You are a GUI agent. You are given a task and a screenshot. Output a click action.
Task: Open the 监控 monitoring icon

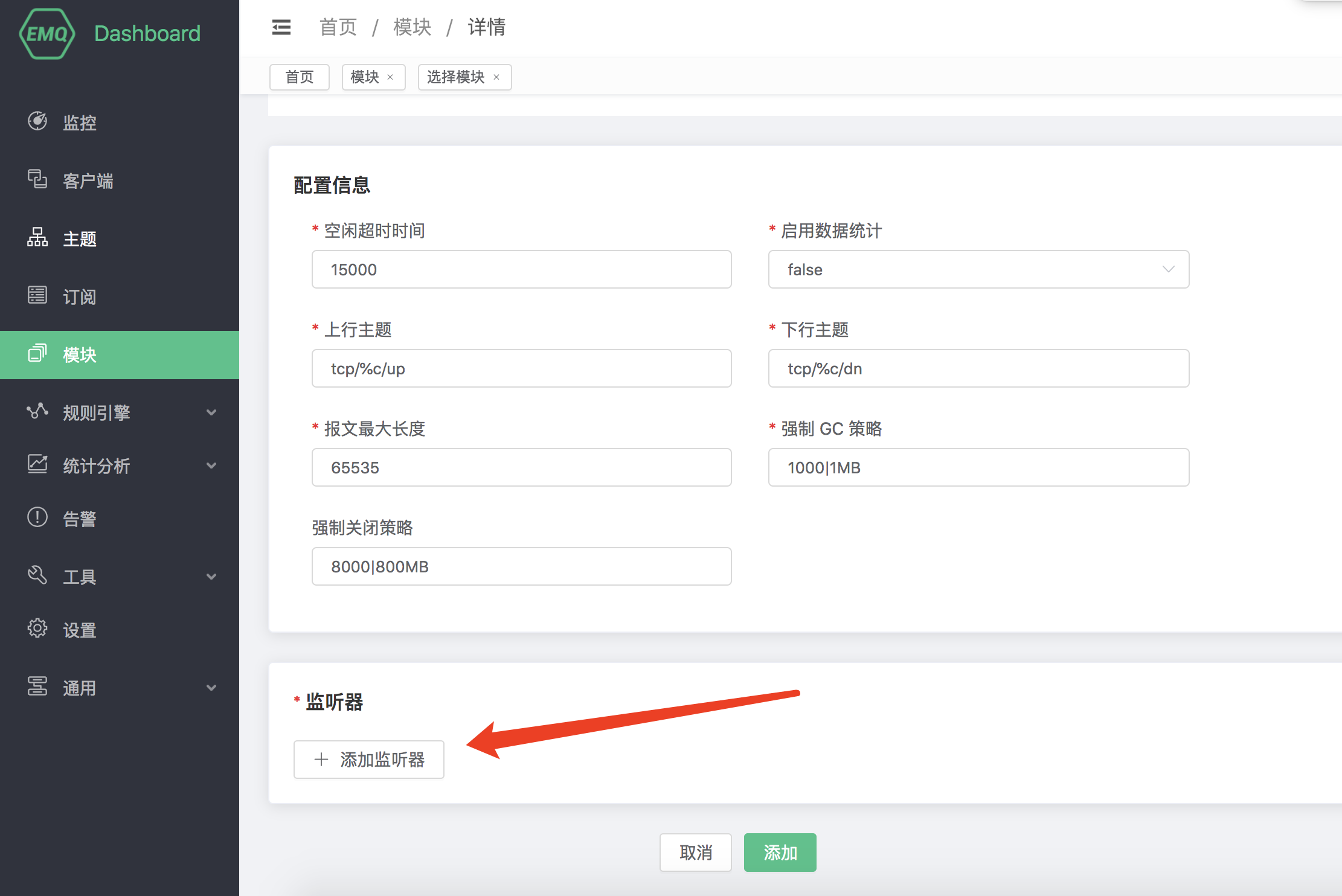coord(37,121)
